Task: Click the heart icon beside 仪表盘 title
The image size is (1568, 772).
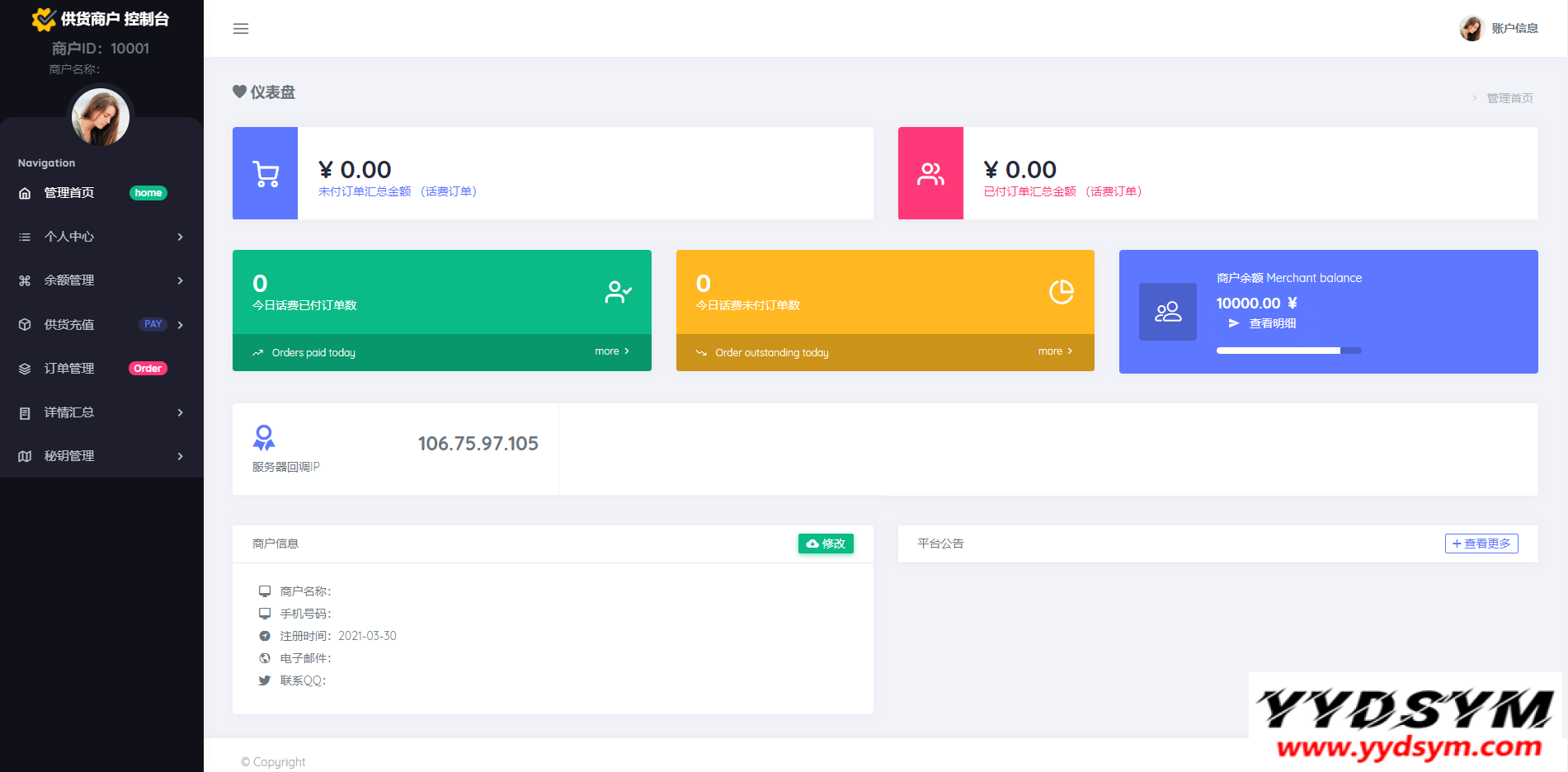Action: click(x=239, y=92)
